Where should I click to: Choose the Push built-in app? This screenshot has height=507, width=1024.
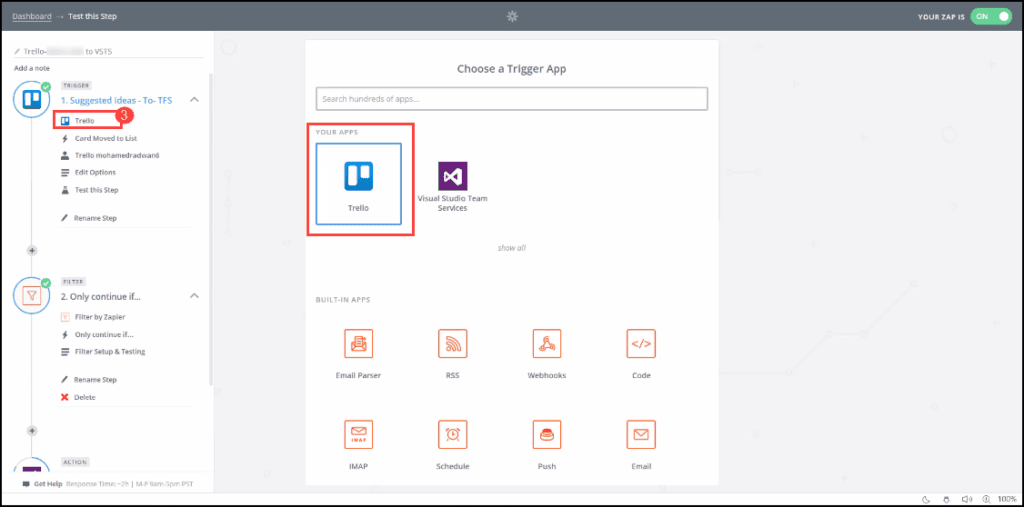[546, 443]
